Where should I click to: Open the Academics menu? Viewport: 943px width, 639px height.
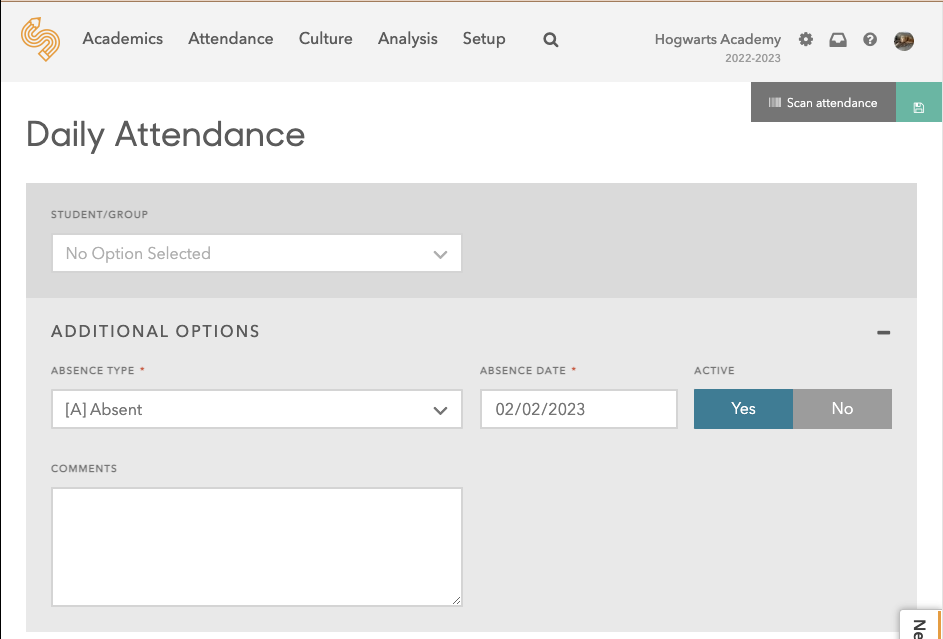click(123, 39)
